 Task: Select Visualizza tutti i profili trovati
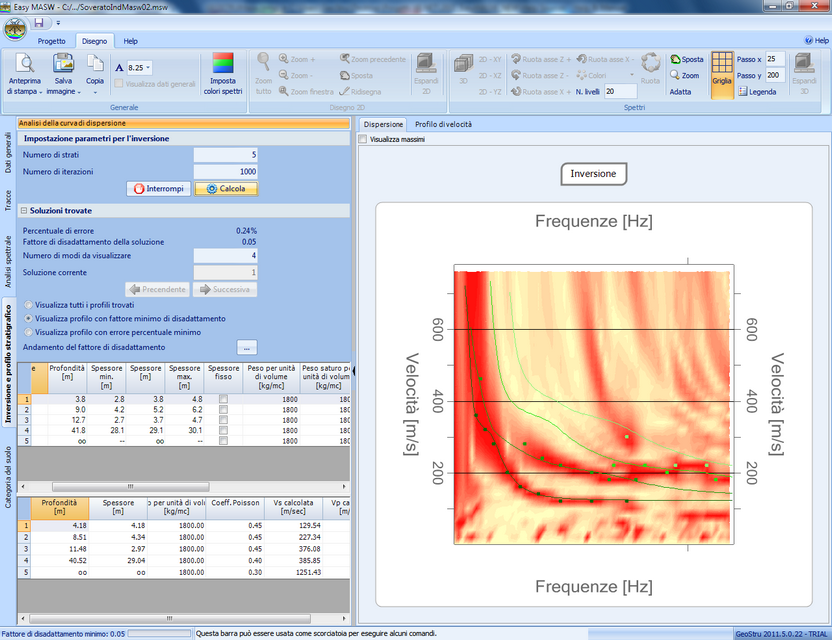[x=29, y=306]
